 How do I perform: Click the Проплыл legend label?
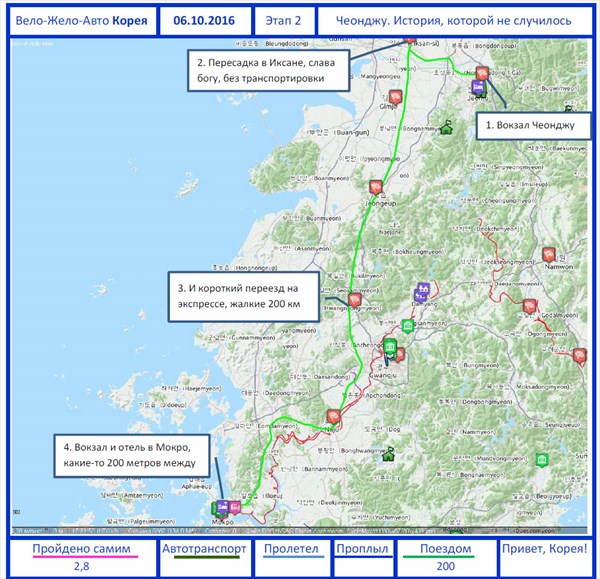click(x=362, y=548)
